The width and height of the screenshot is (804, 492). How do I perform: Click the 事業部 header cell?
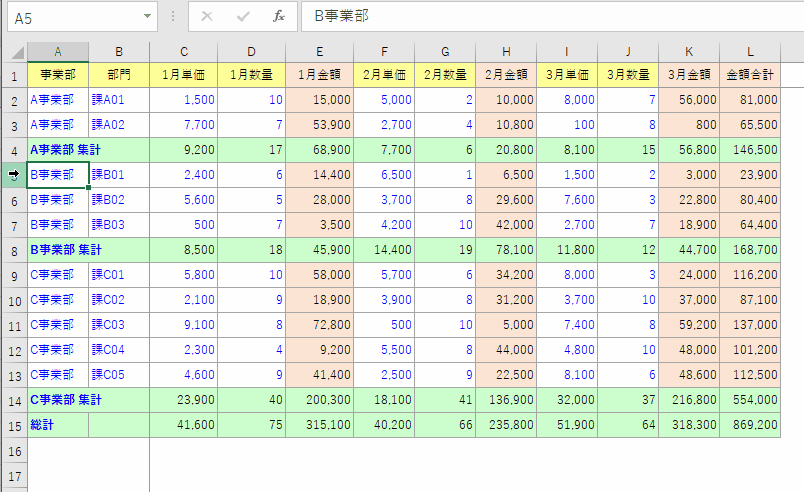click(x=58, y=75)
